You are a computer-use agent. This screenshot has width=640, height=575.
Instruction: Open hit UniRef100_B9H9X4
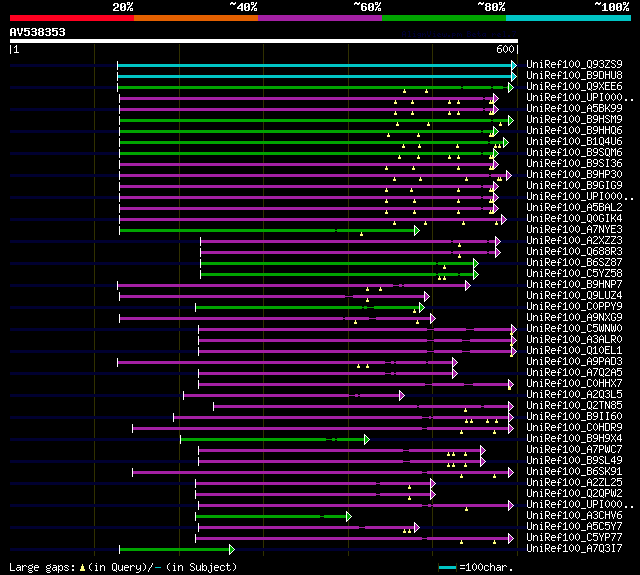[574, 439]
